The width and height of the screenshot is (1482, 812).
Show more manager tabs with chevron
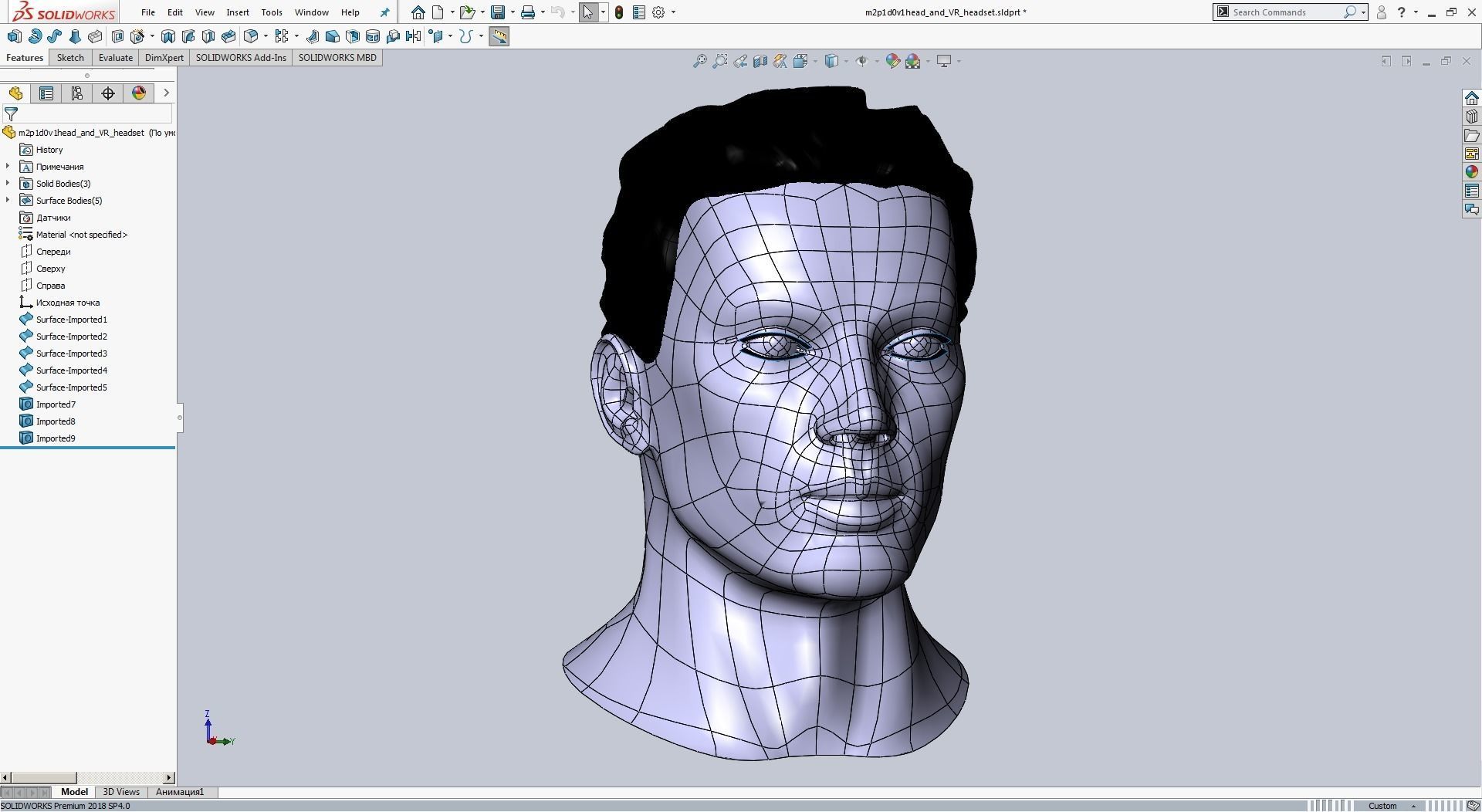(x=166, y=93)
